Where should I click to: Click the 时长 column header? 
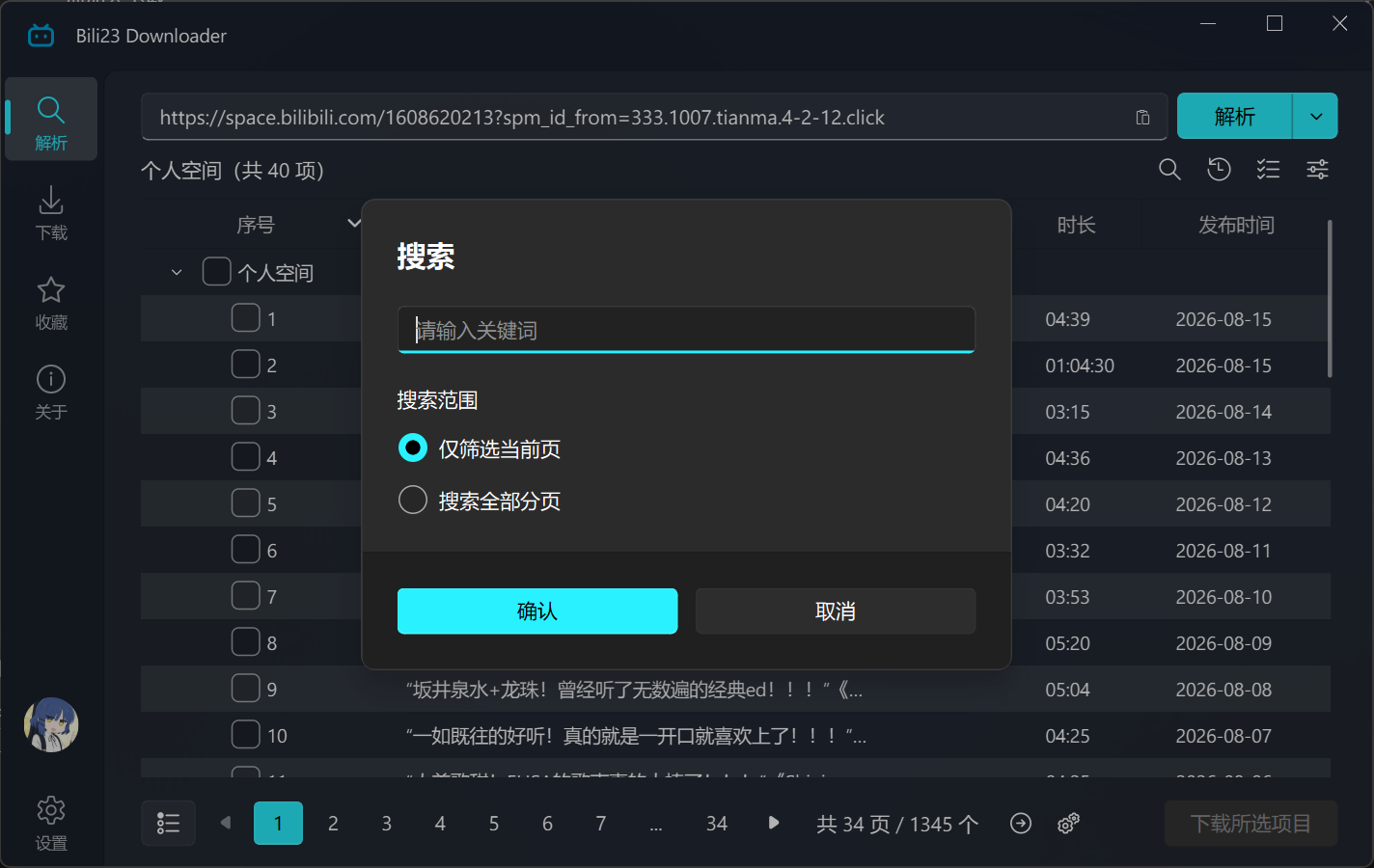pyautogui.click(x=1076, y=225)
